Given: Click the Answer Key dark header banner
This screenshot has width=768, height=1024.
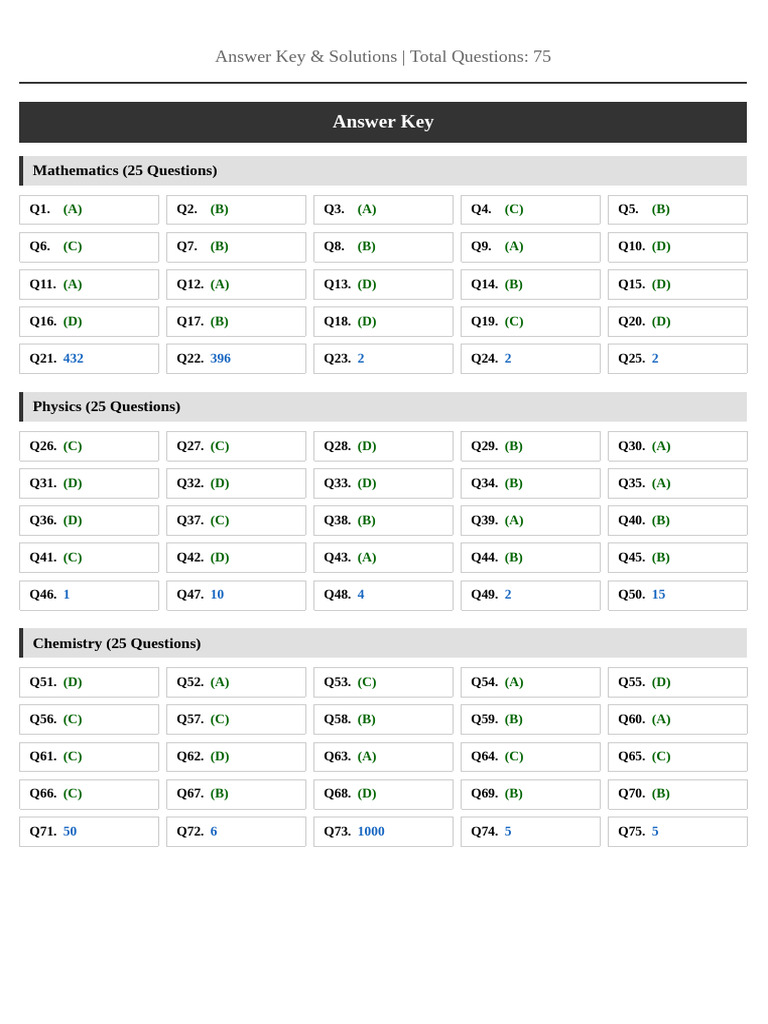Looking at the screenshot, I should [383, 122].
